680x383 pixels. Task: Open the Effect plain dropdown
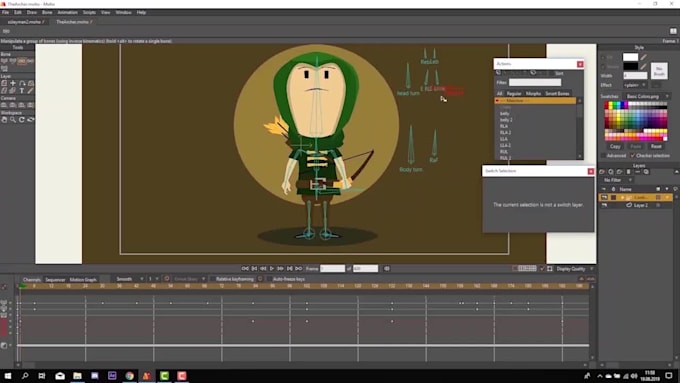click(634, 85)
